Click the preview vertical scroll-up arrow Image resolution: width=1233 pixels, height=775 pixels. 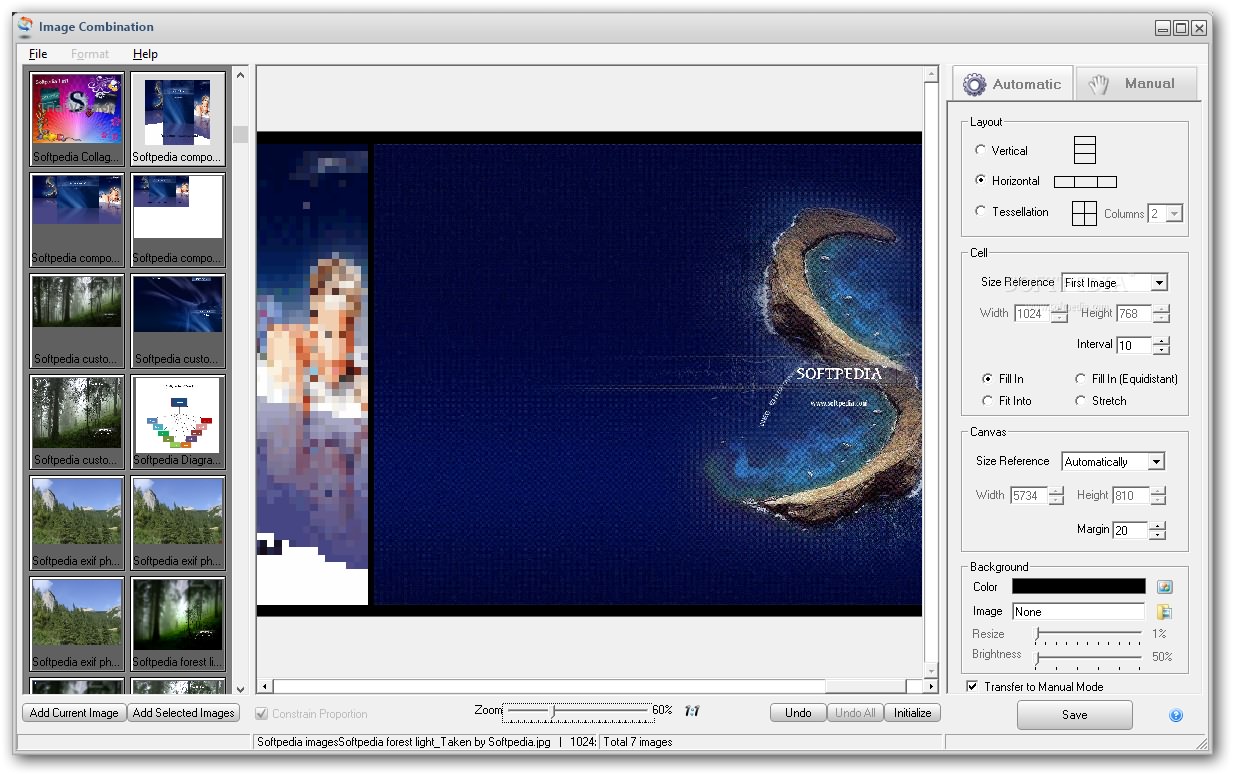931,74
